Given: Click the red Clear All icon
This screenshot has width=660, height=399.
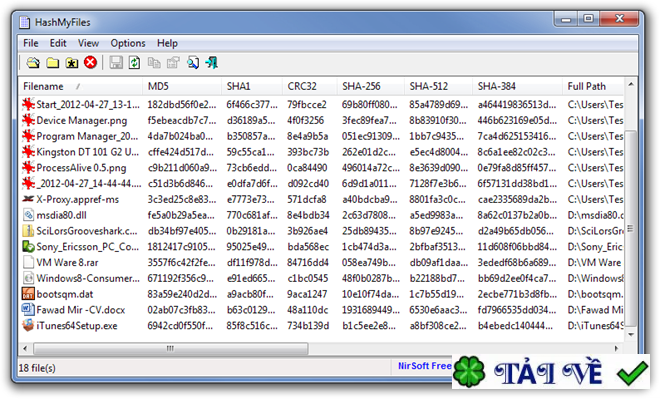Looking at the screenshot, I should click(x=90, y=63).
